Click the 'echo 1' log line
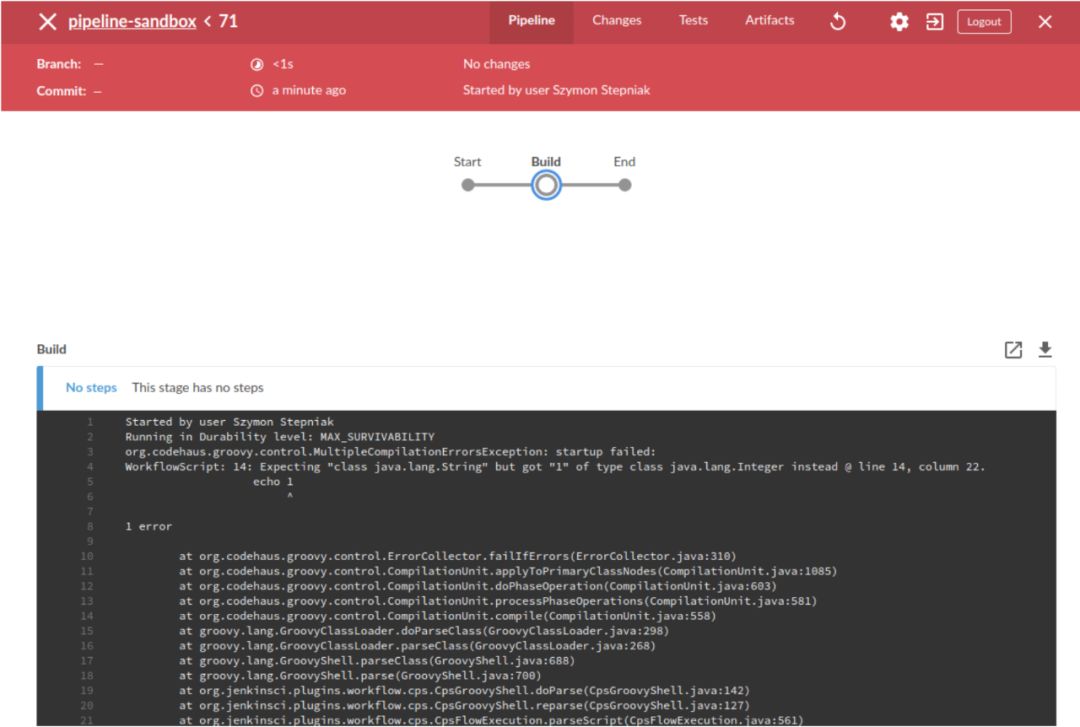Viewport: 1080px width, 727px height. [x=273, y=482]
